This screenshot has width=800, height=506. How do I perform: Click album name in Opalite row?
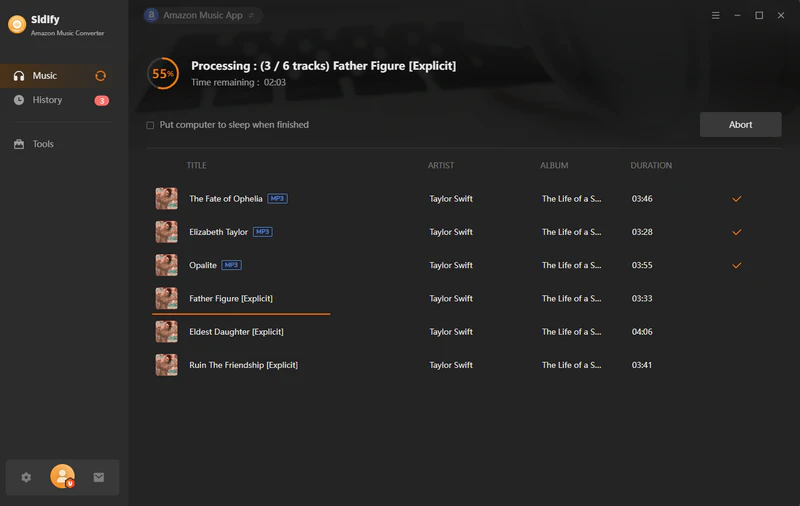tap(571, 265)
